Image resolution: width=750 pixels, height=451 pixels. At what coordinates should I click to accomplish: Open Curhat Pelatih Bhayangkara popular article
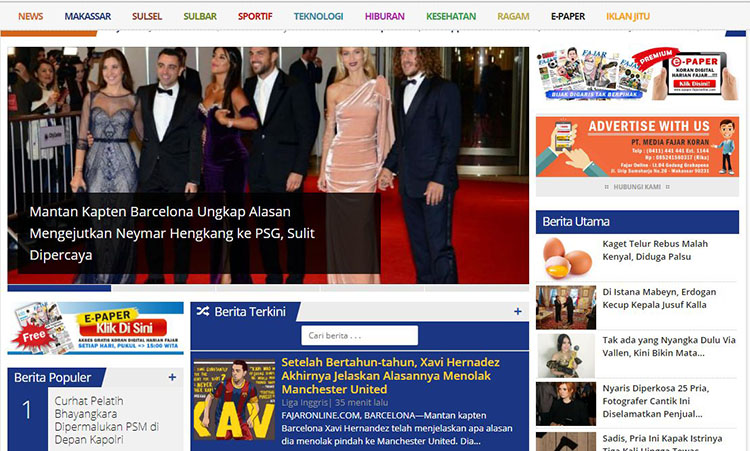click(106, 420)
